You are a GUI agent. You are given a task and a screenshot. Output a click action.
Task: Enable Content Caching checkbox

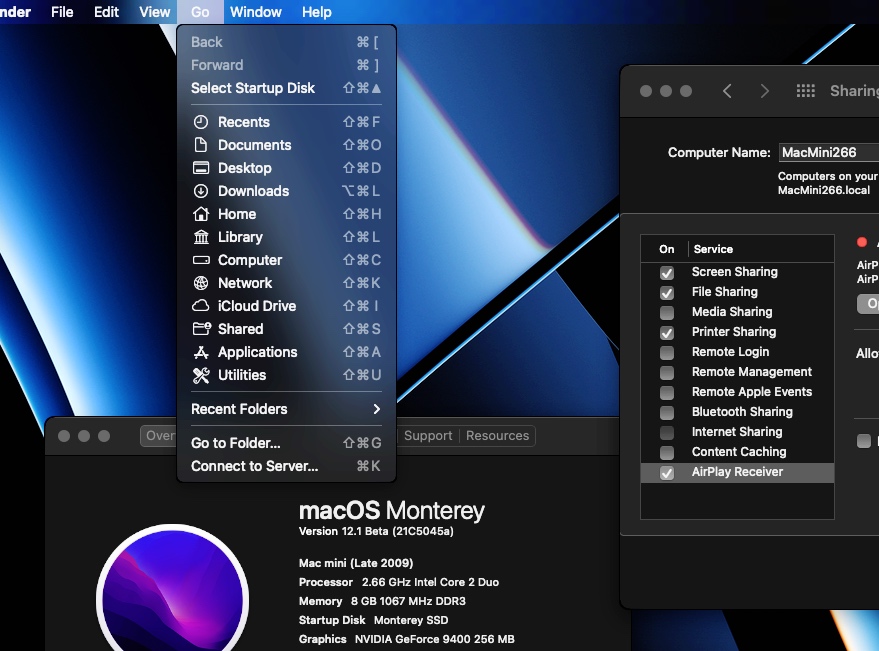pyautogui.click(x=667, y=453)
